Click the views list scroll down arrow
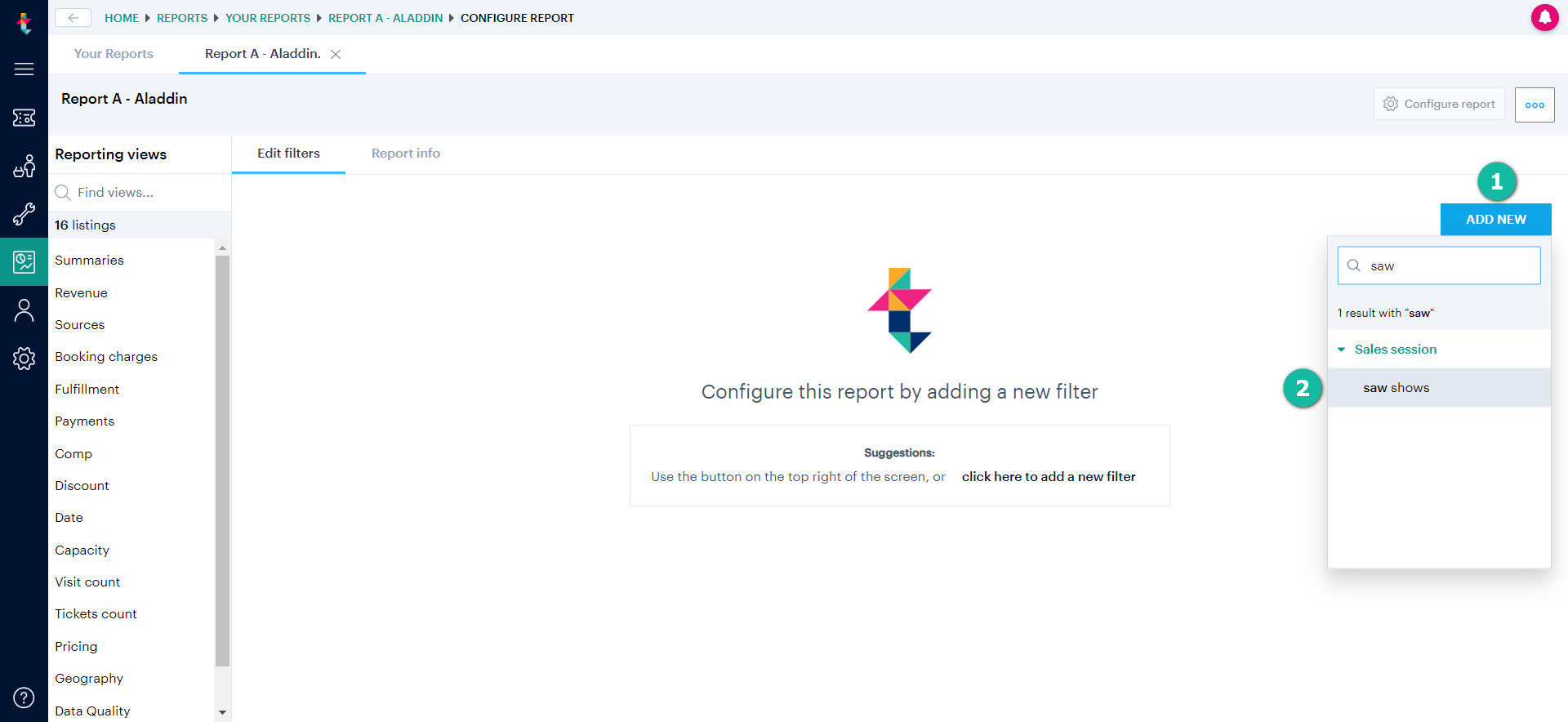The image size is (1568, 722). coord(222,712)
